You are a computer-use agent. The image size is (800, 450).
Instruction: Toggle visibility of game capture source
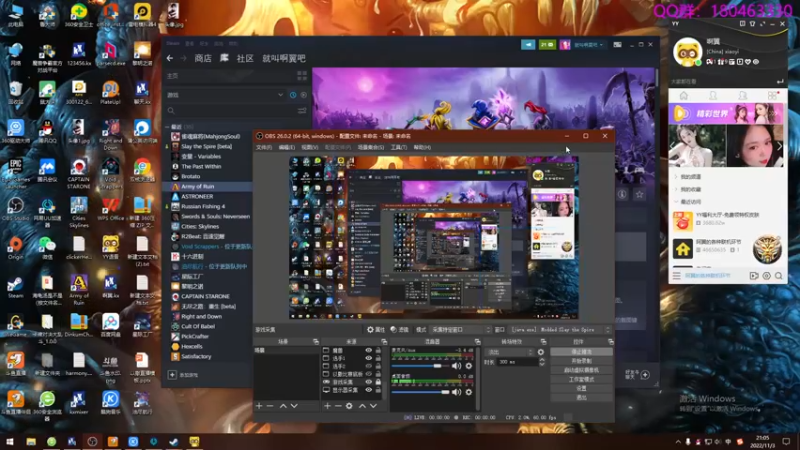(368, 382)
